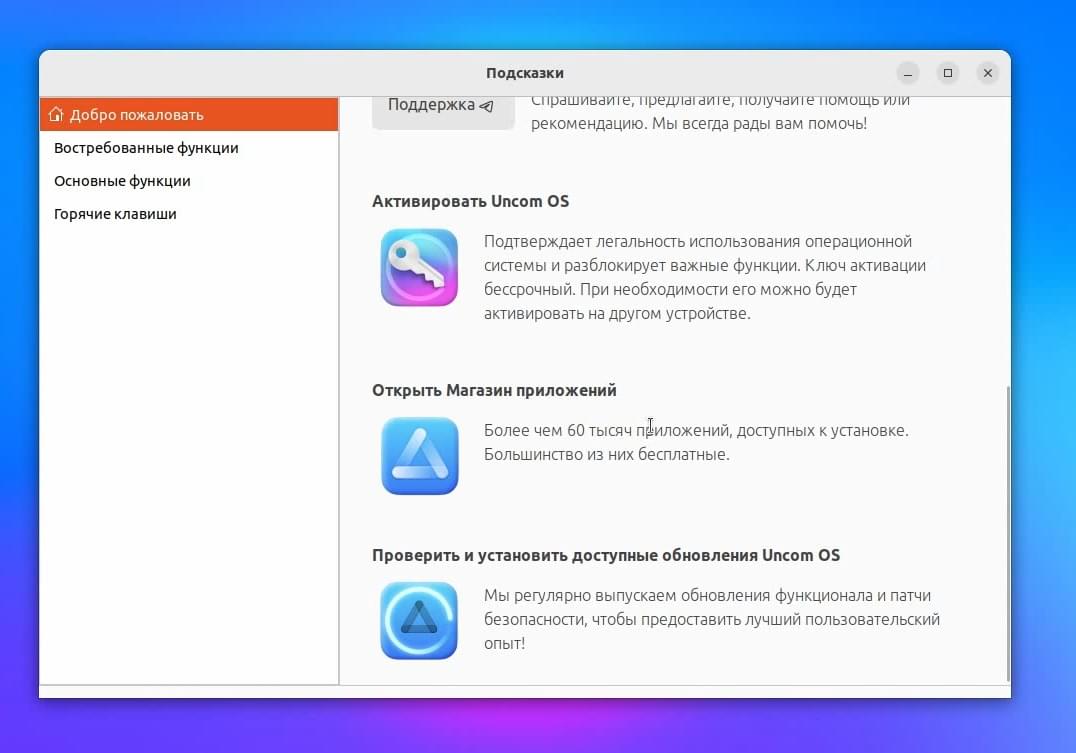Image resolution: width=1076 pixels, height=753 pixels.
Task: Click the Подсказки title bar
Action: click(x=525, y=73)
